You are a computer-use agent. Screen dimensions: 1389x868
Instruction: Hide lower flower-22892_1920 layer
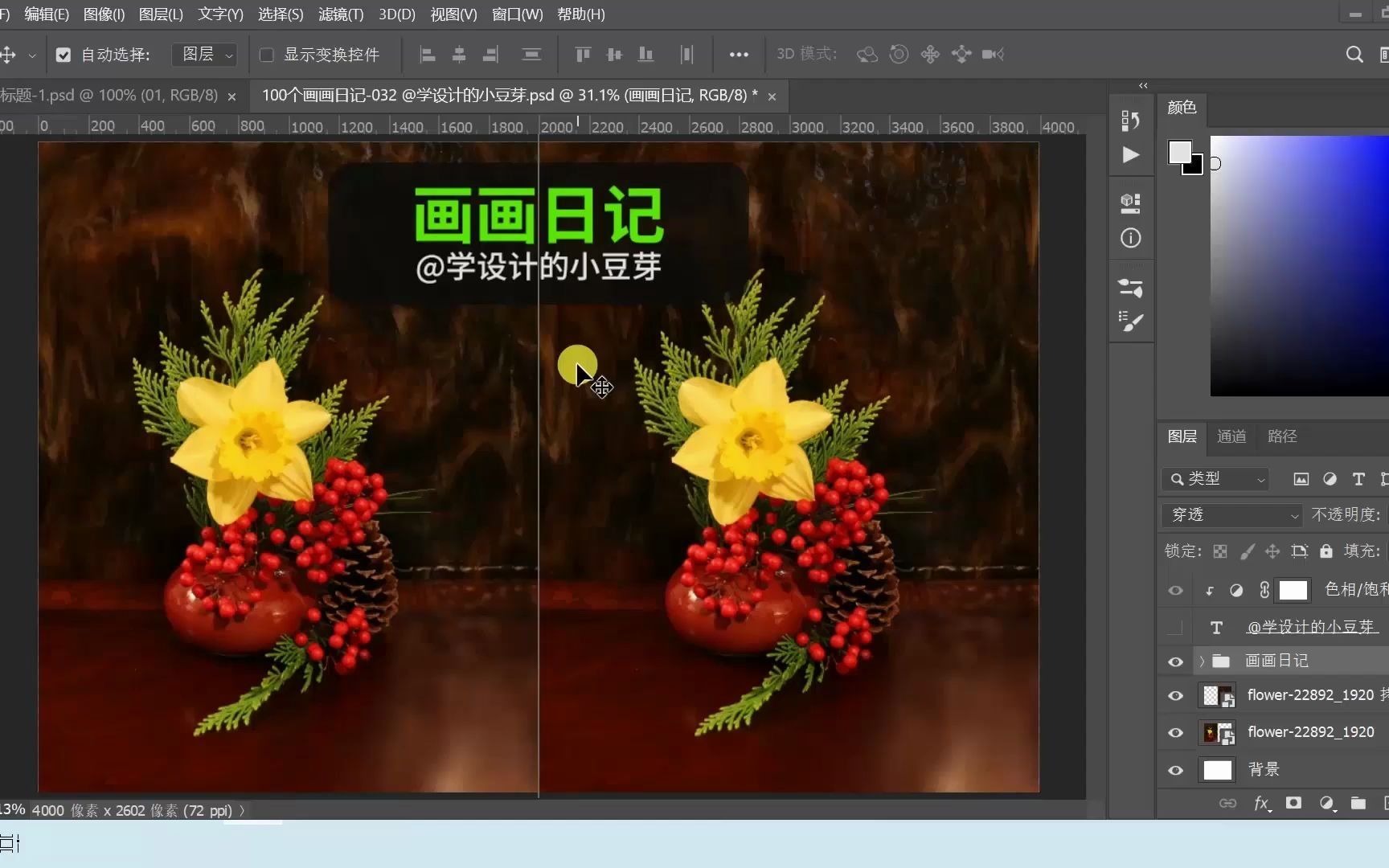click(1175, 733)
